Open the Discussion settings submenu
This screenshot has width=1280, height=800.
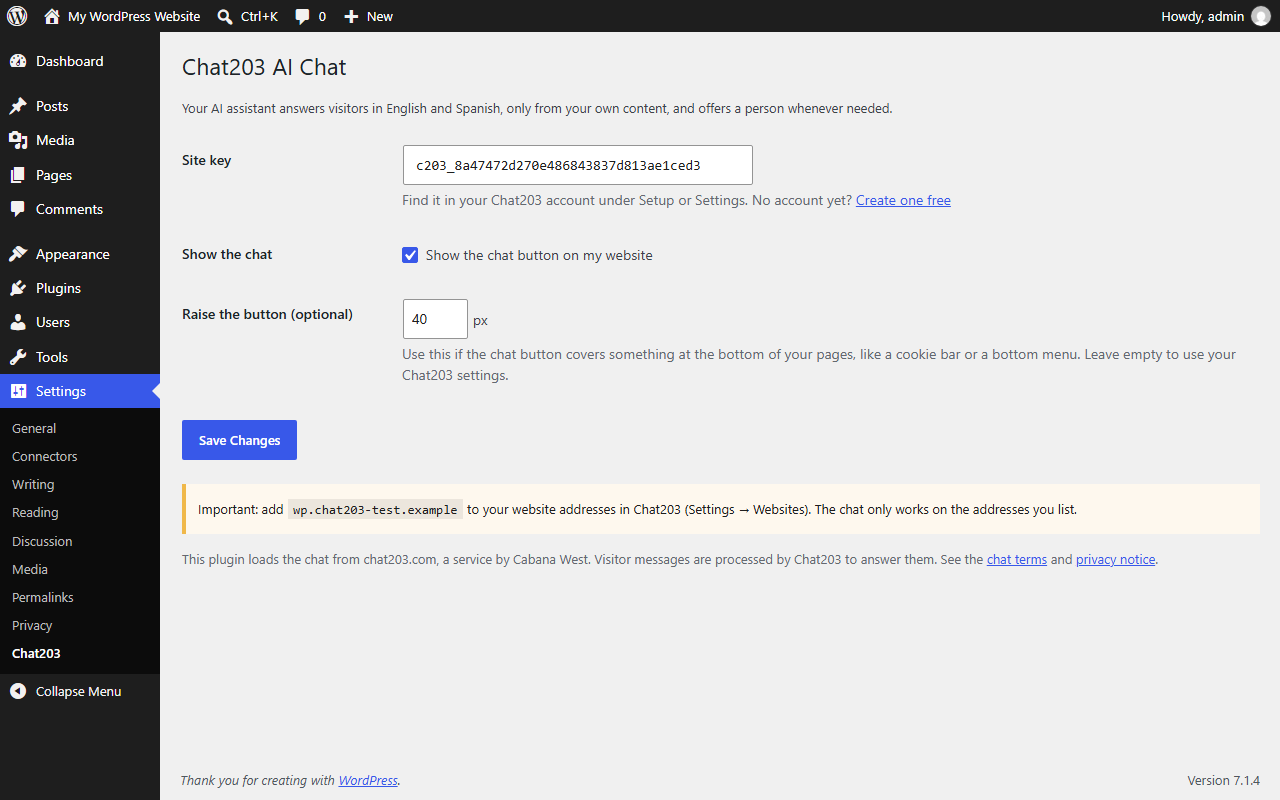coord(42,541)
